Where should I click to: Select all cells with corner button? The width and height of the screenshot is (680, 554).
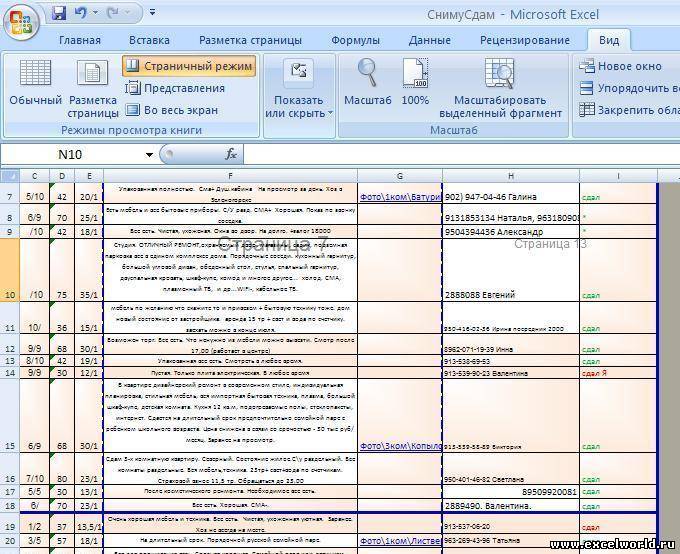10,176
